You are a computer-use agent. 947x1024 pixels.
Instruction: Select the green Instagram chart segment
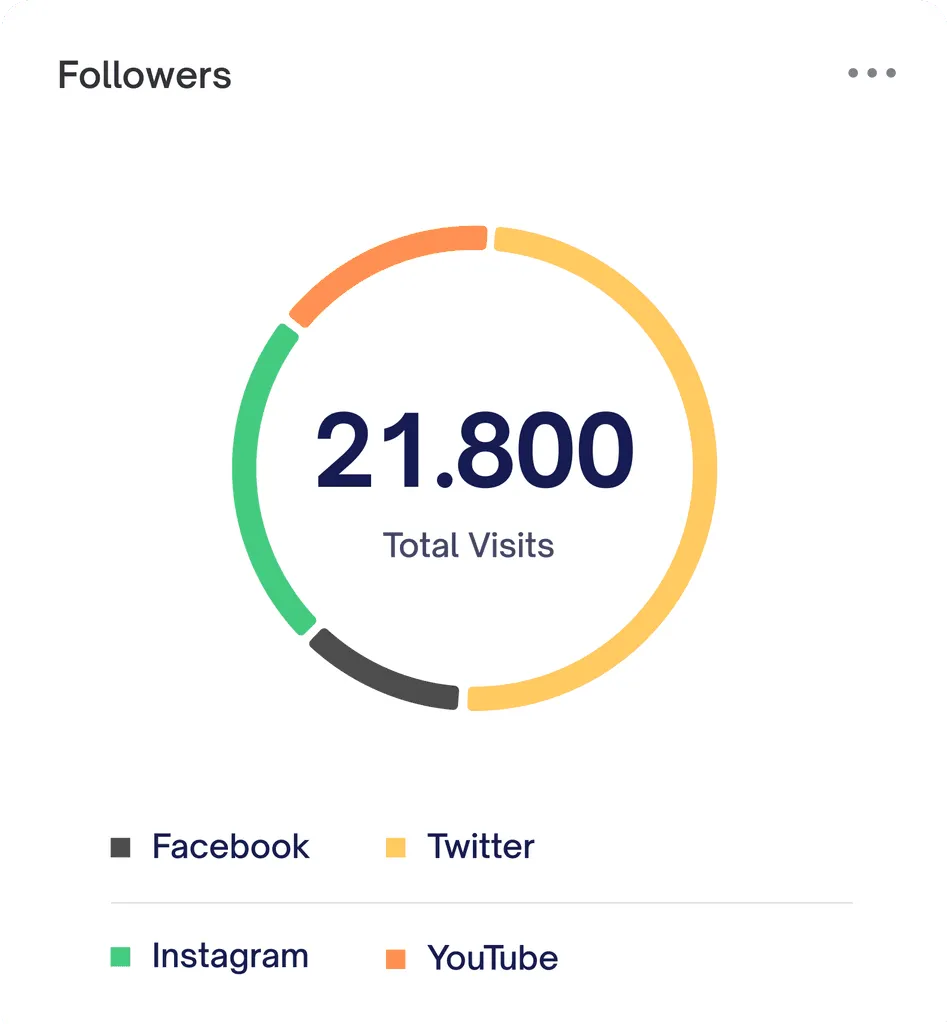[x=246, y=470]
